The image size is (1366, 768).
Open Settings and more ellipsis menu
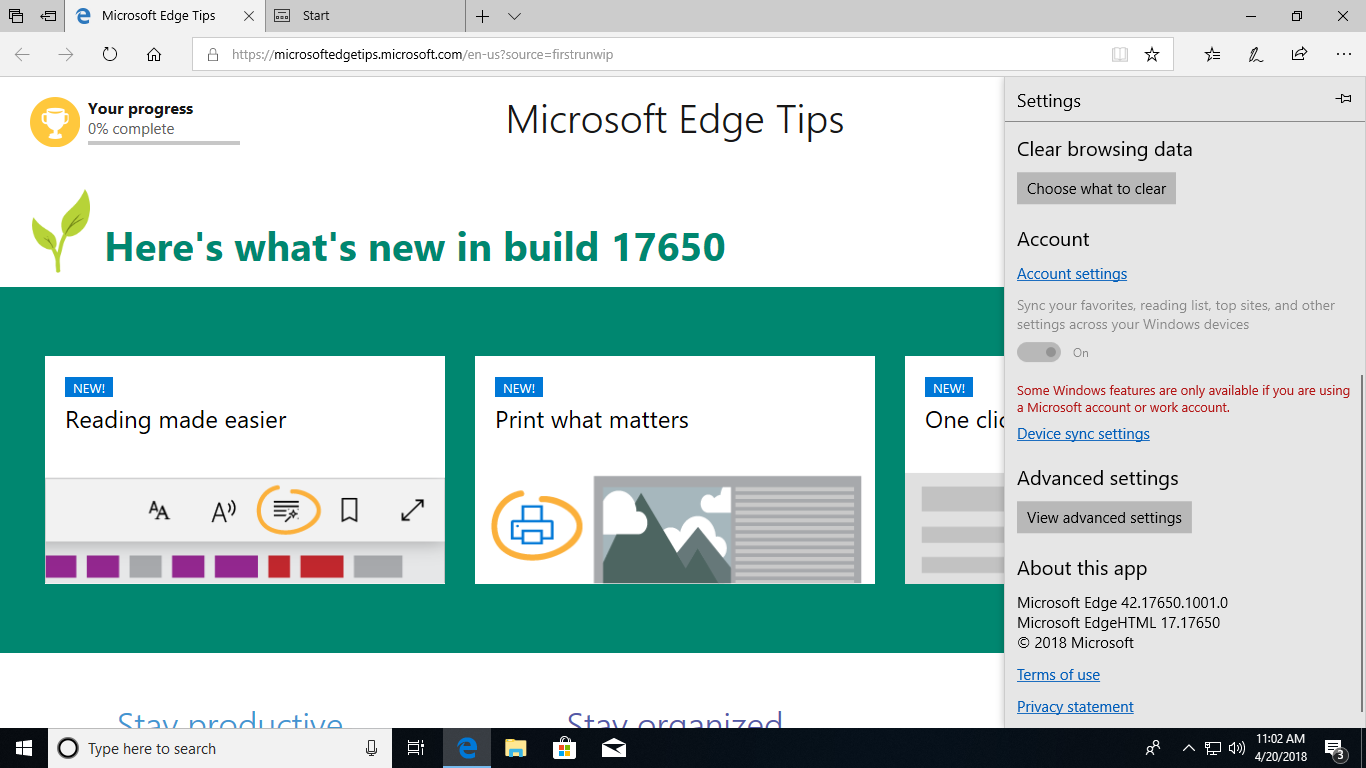(x=1343, y=54)
